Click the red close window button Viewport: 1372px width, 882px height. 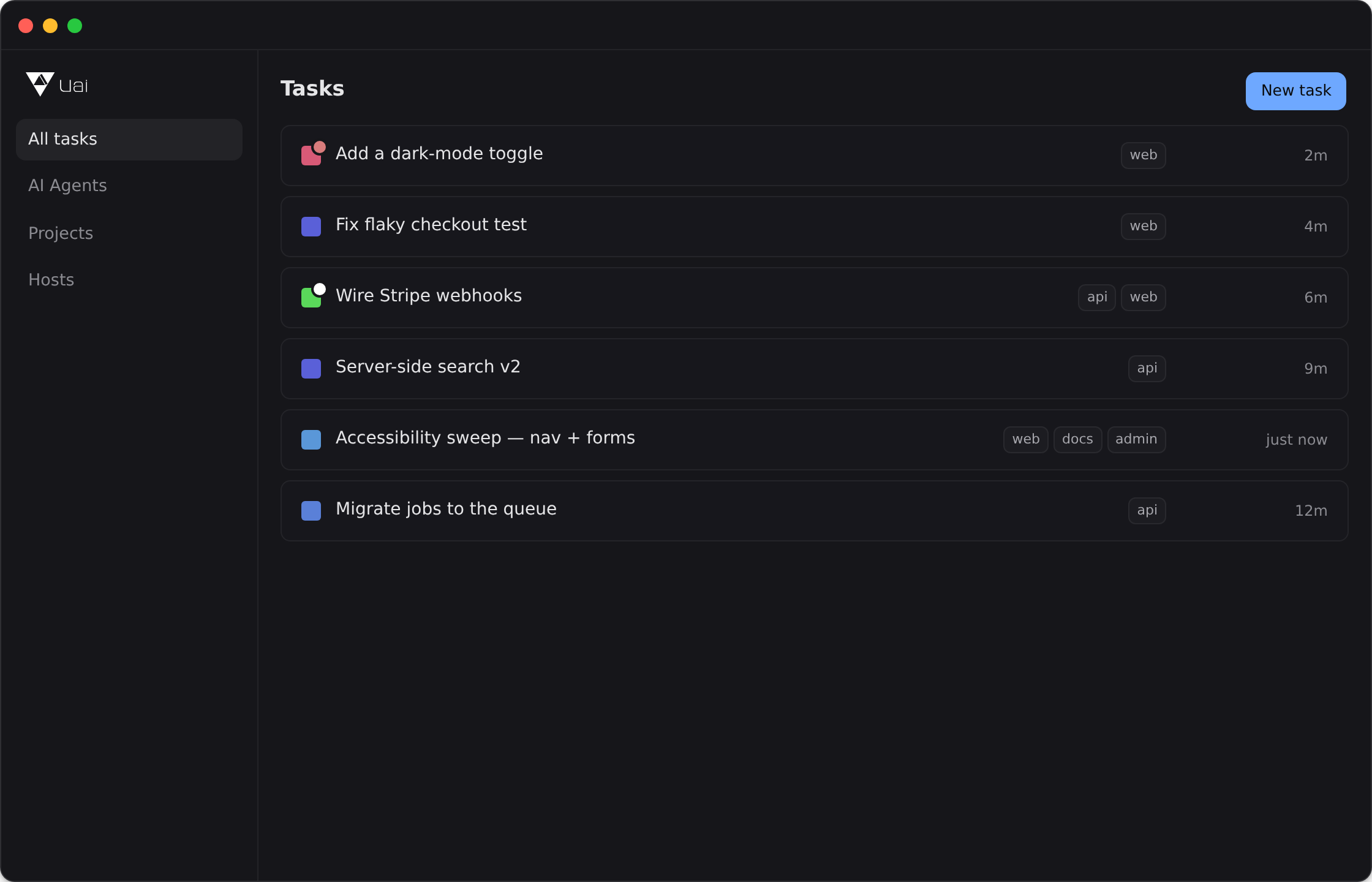(x=26, y=26)
